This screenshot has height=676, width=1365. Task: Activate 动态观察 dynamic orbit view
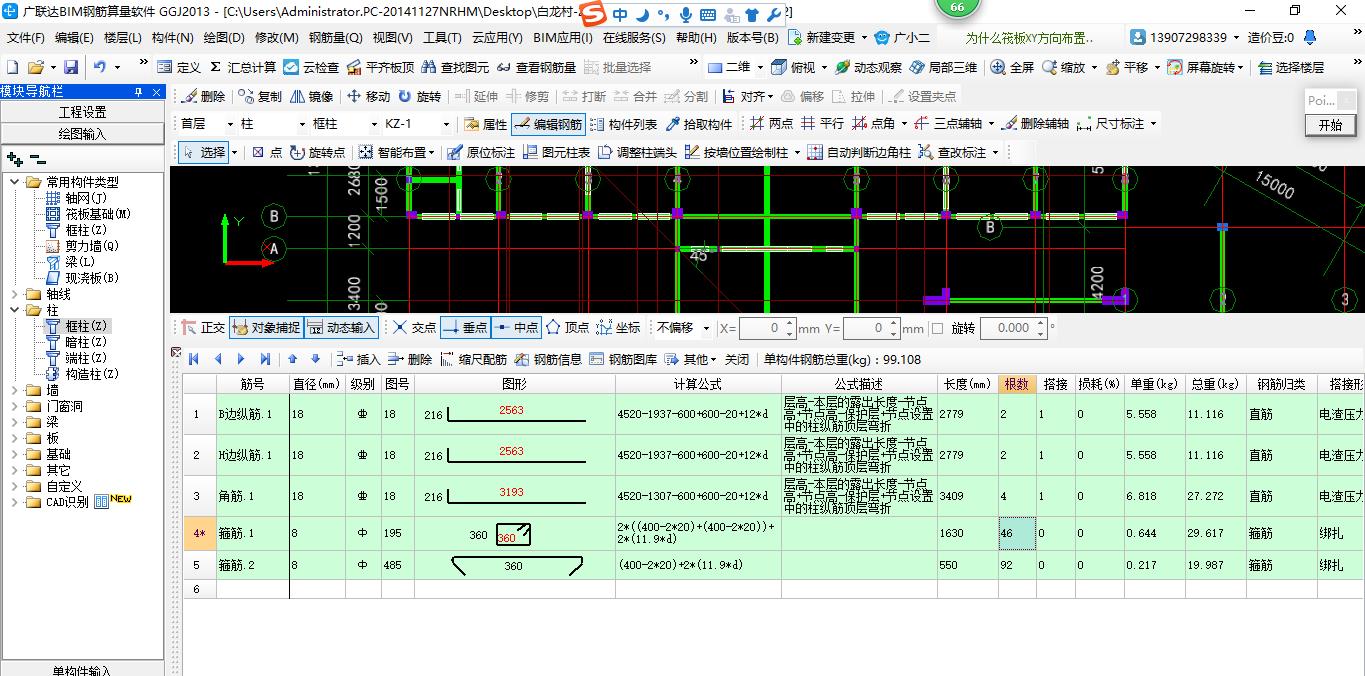(869, 67)
